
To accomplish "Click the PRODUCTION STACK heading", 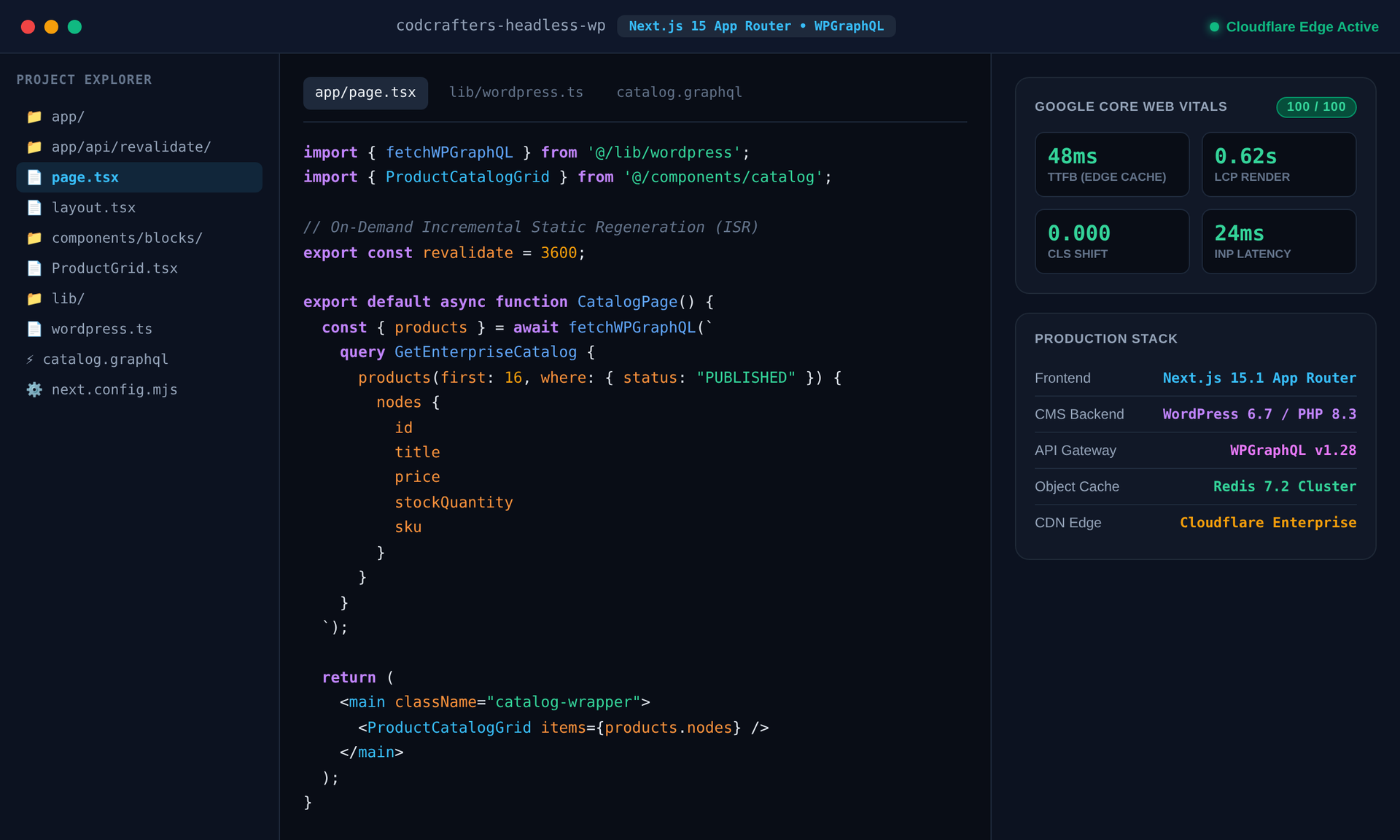I will (1106, 339).
